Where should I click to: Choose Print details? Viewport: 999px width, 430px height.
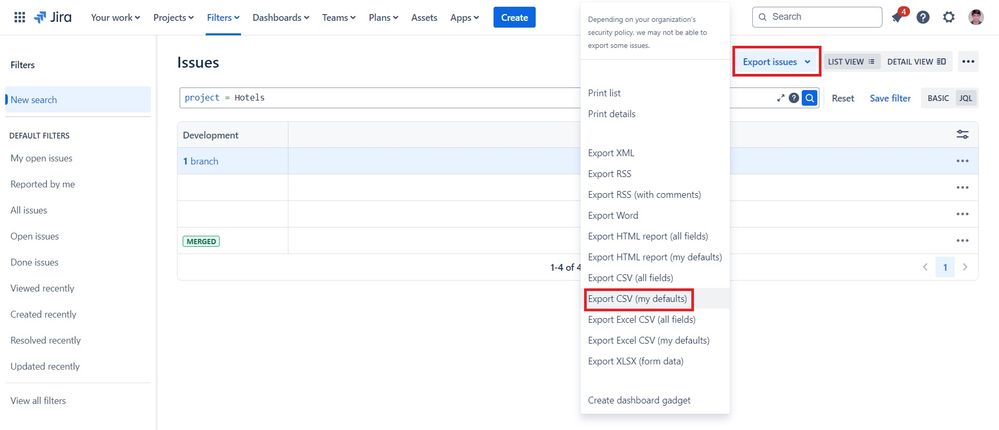pyautogui.click(x=654, y=114)
